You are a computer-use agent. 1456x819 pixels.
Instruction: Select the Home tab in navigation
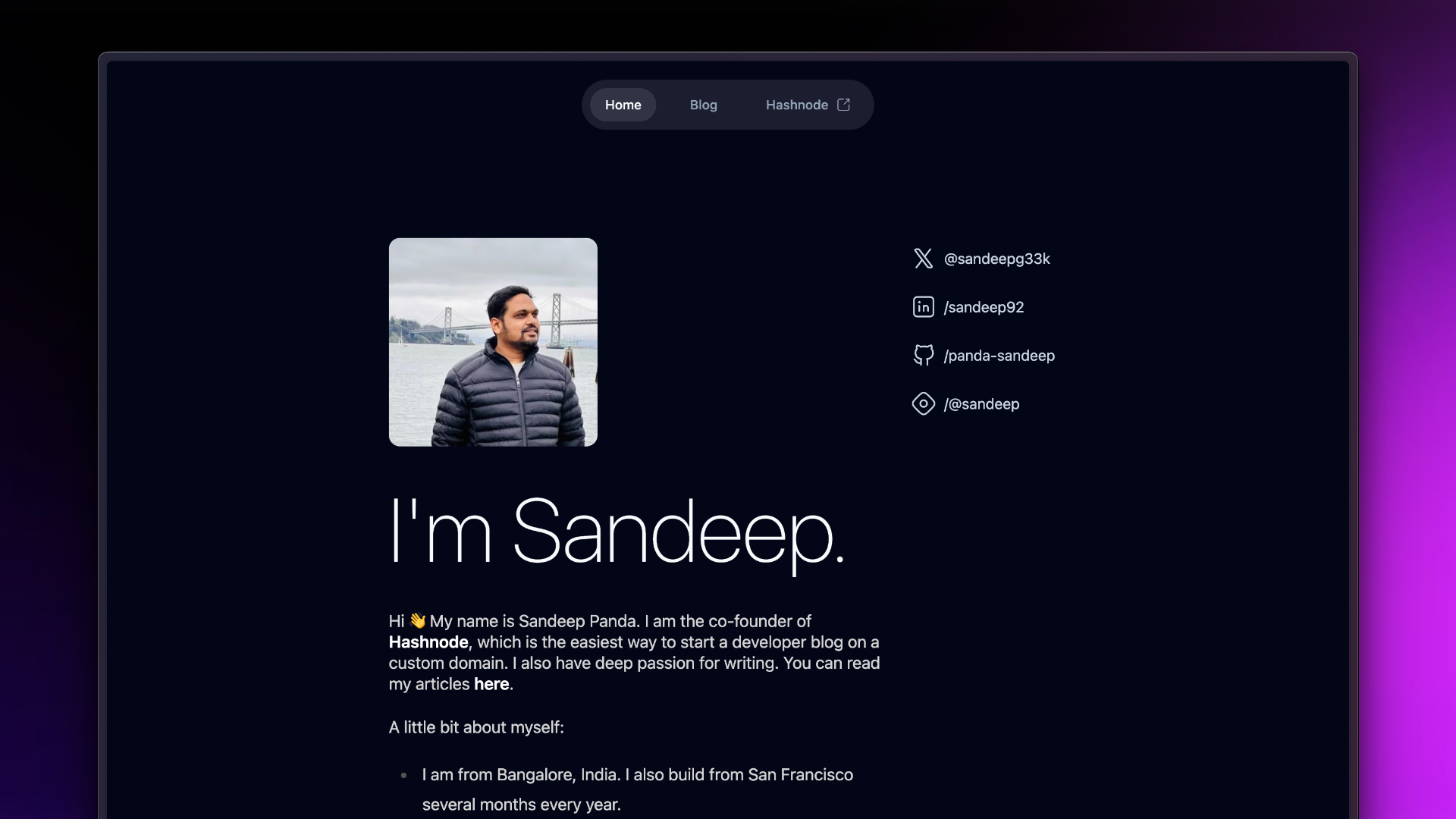[x=623, y=105]
